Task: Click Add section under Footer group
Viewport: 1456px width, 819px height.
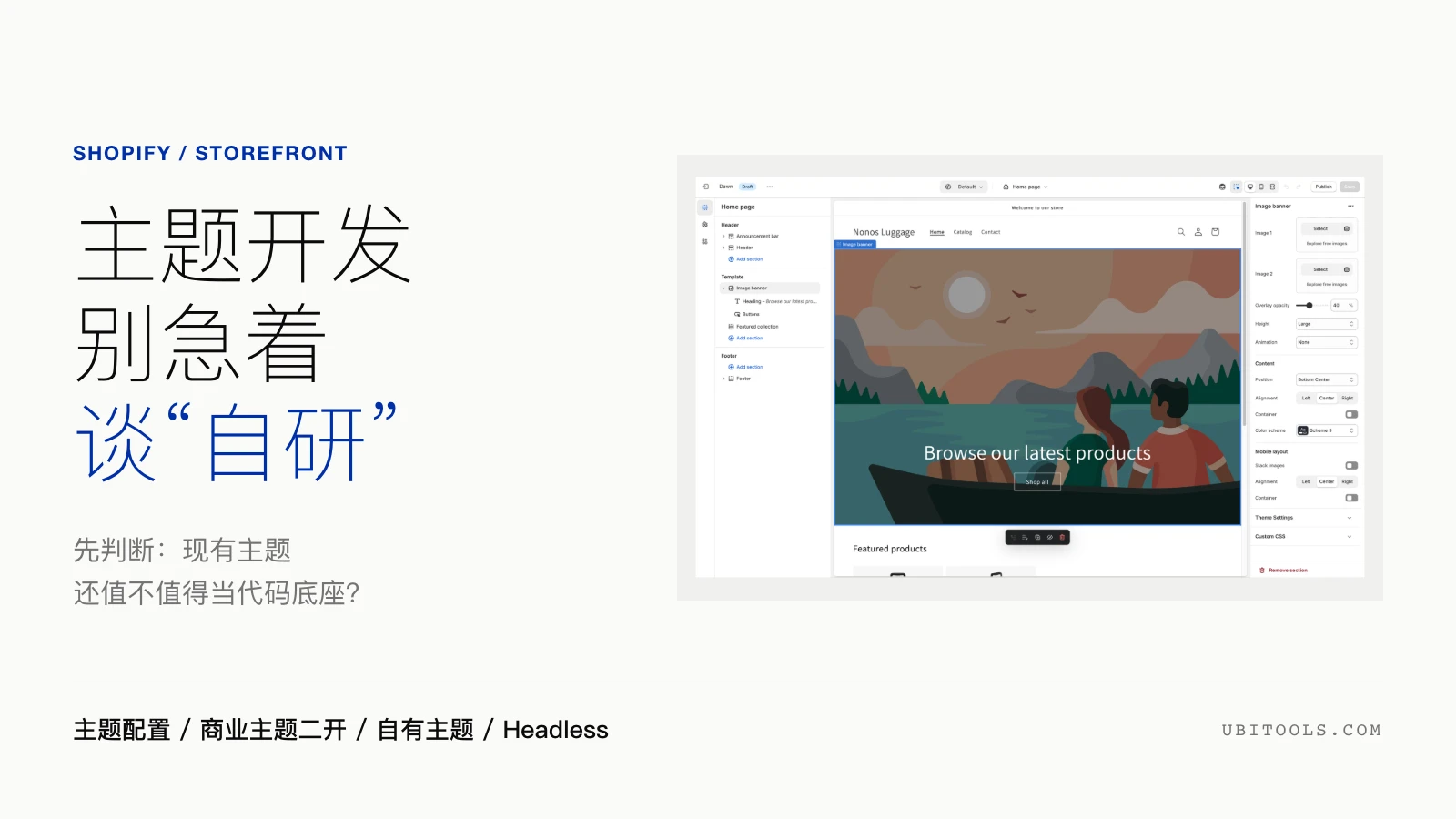Action: [746, 367]
